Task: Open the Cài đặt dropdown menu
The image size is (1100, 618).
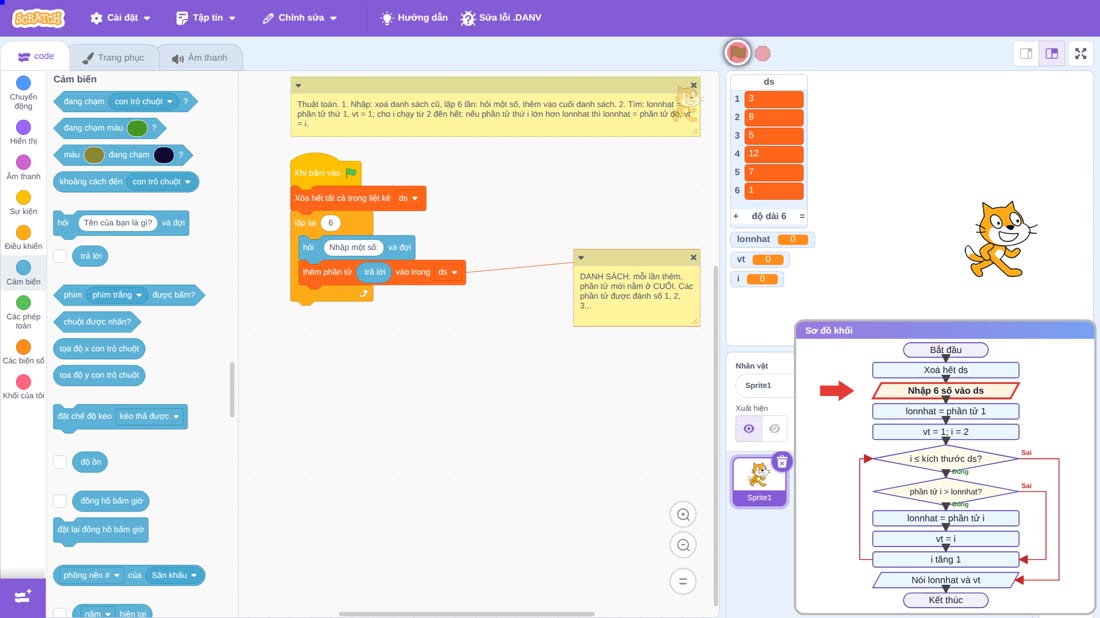Action: [x=121, y=18]
